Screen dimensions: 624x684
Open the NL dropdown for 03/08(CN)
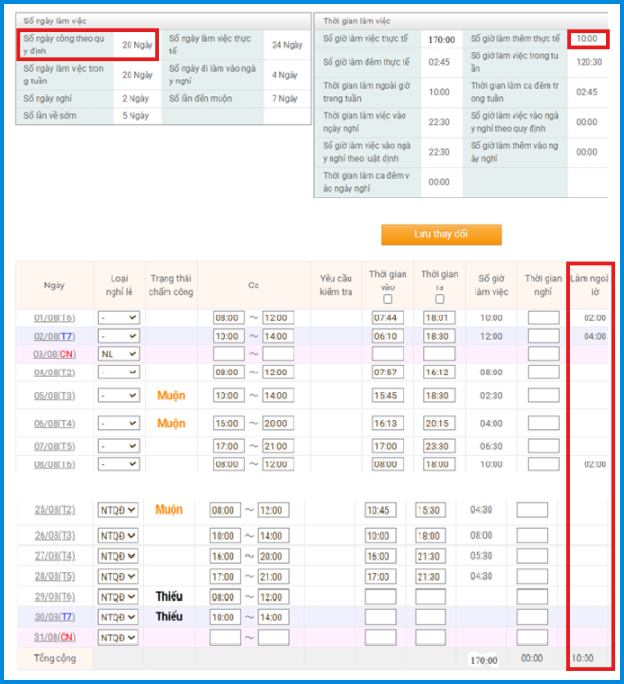[x=118, y=354]
